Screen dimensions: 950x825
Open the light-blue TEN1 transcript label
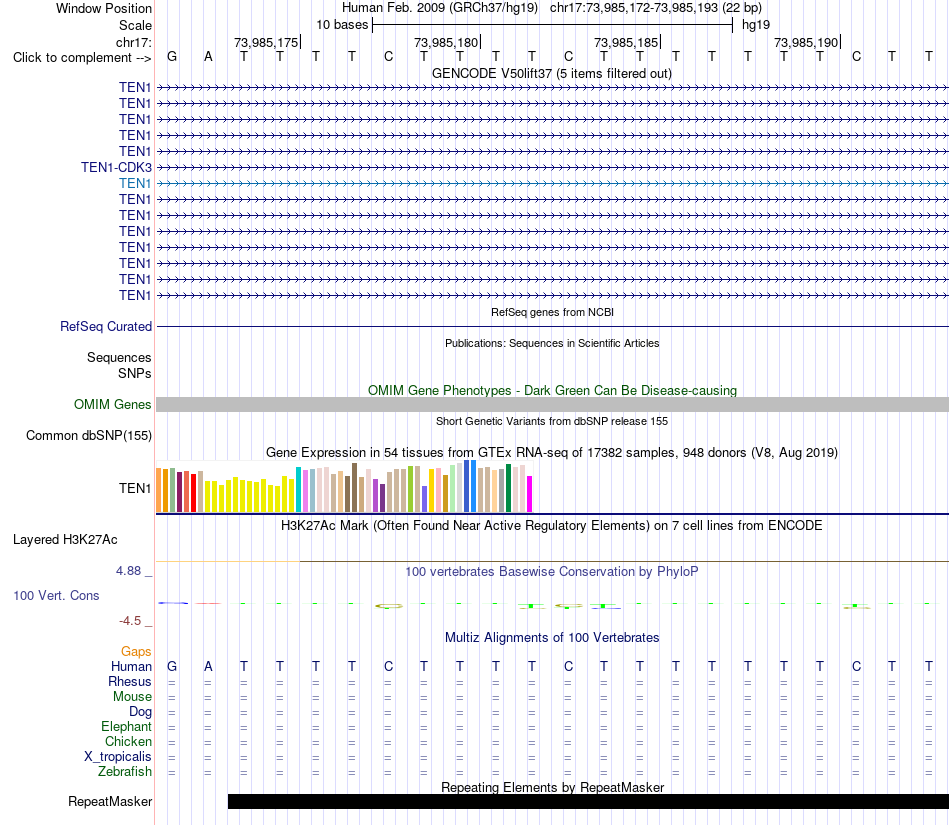click(135, 184)
